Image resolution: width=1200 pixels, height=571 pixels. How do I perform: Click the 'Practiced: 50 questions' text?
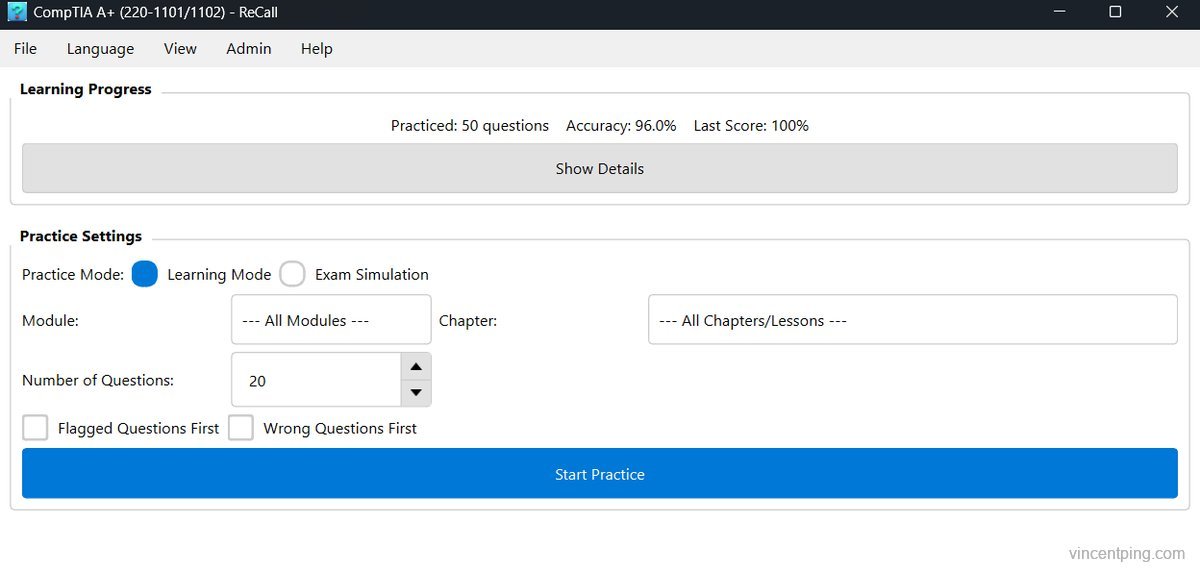coord(470,126)
